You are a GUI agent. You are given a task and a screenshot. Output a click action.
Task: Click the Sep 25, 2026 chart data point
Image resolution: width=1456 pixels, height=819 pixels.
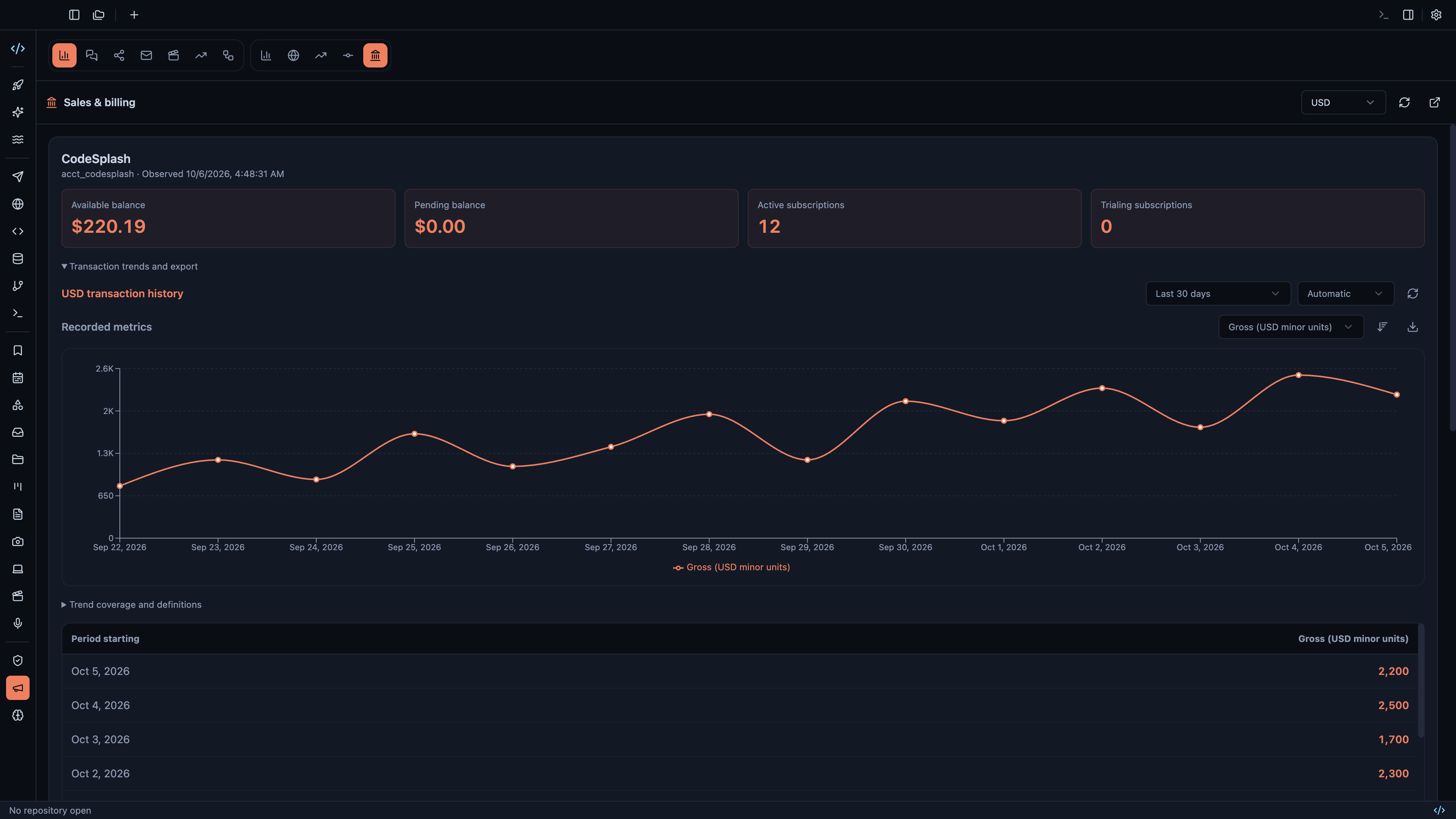414,433
